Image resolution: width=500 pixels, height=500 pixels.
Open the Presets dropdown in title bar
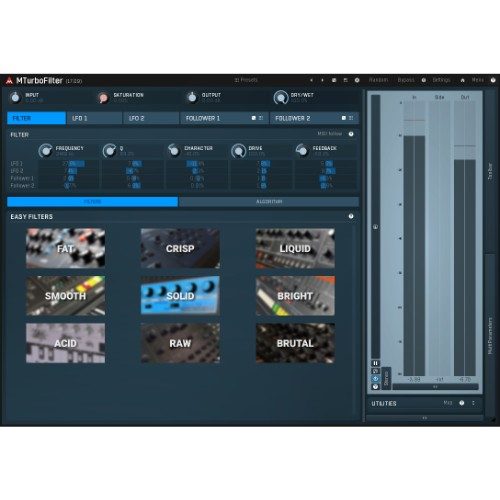(x=246, y=80)
